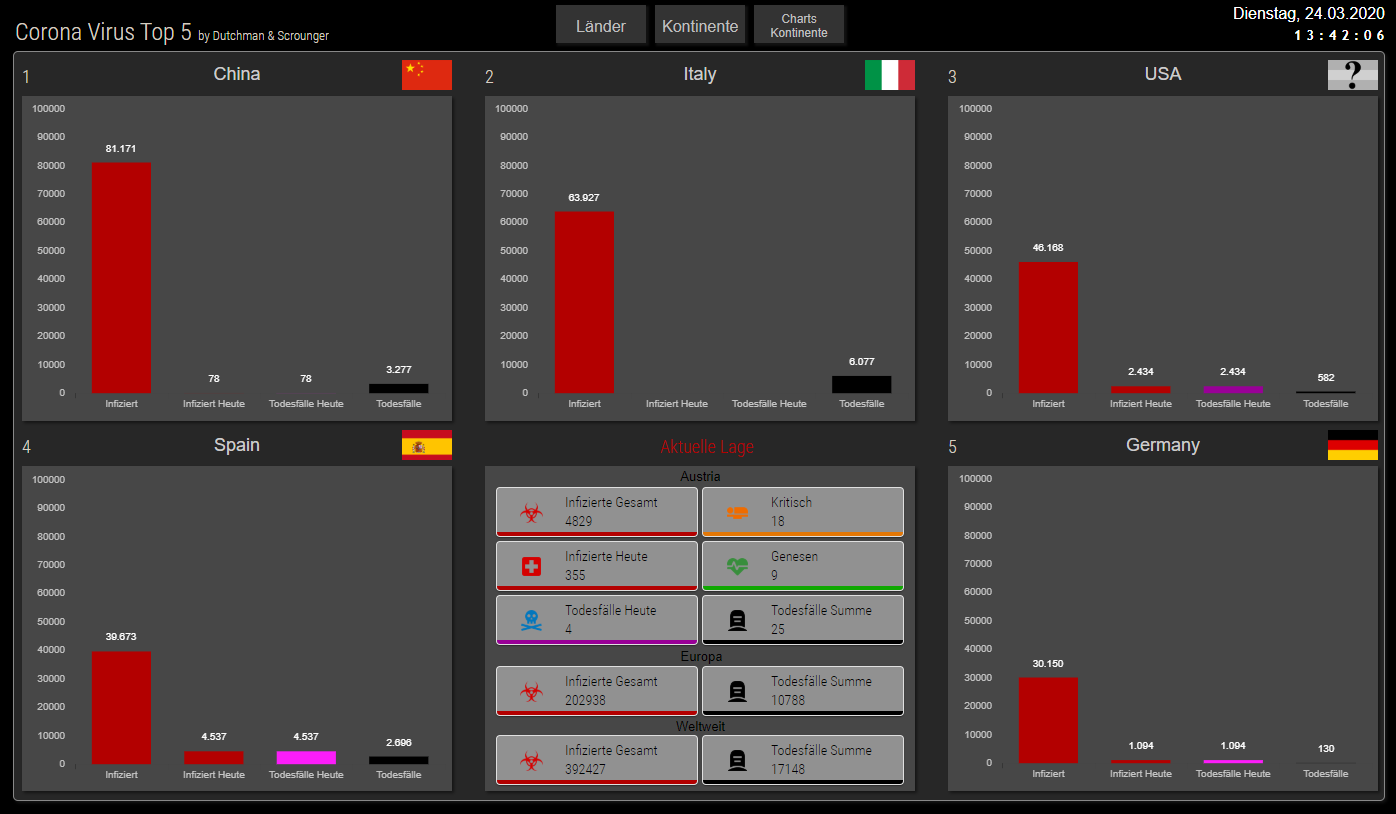
Task: Click the Germany flag icon
Action: coord(1353,445)
